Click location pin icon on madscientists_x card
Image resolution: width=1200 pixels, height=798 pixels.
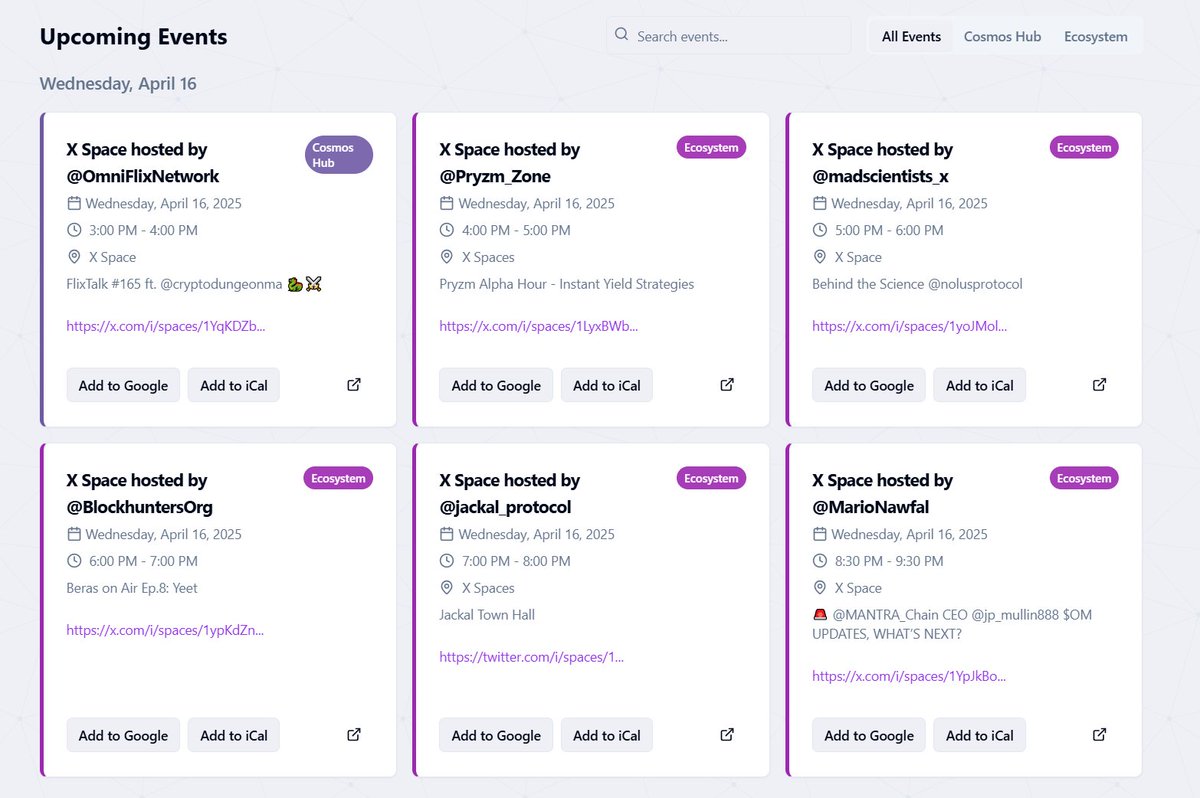click(x=820, y=257)
